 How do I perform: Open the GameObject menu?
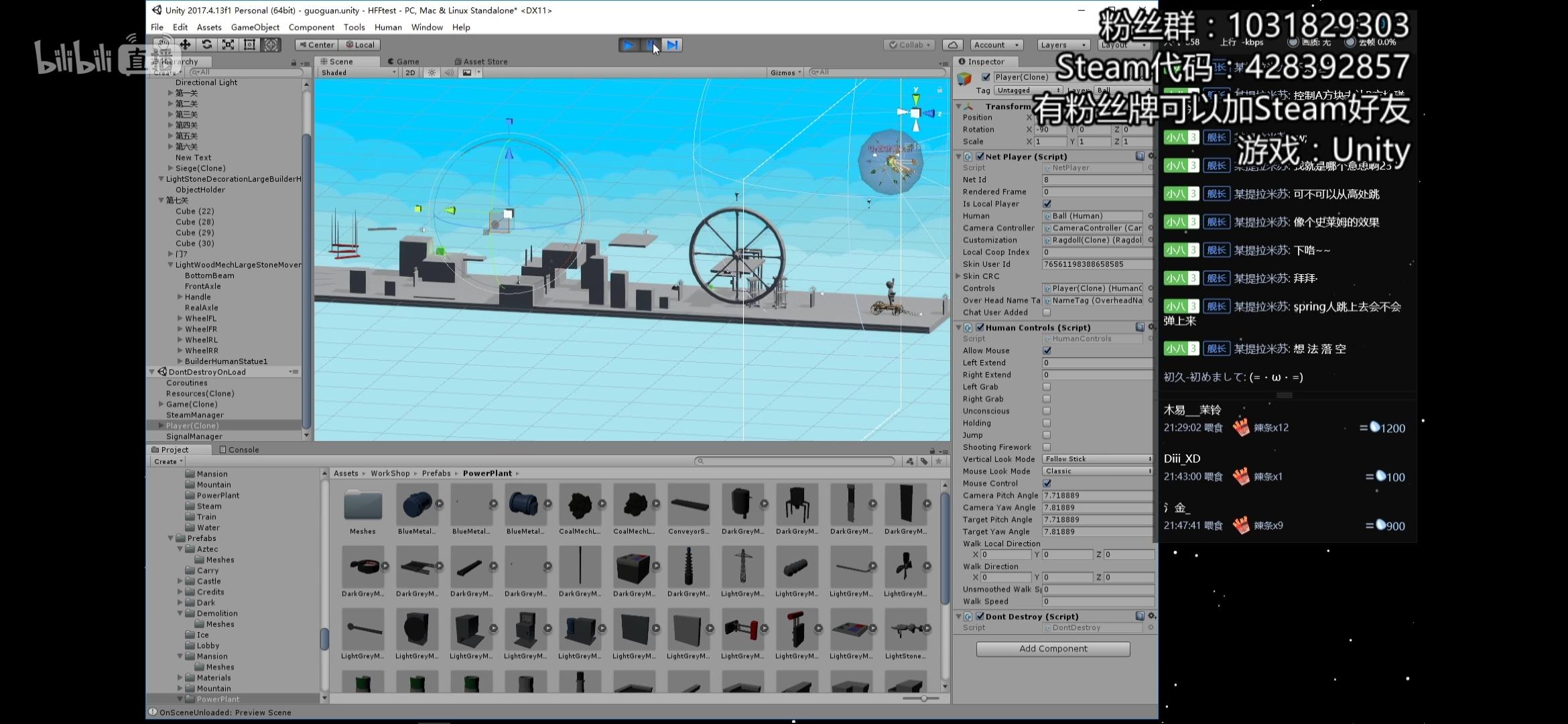pyautogui.click(x=255, y=27)
